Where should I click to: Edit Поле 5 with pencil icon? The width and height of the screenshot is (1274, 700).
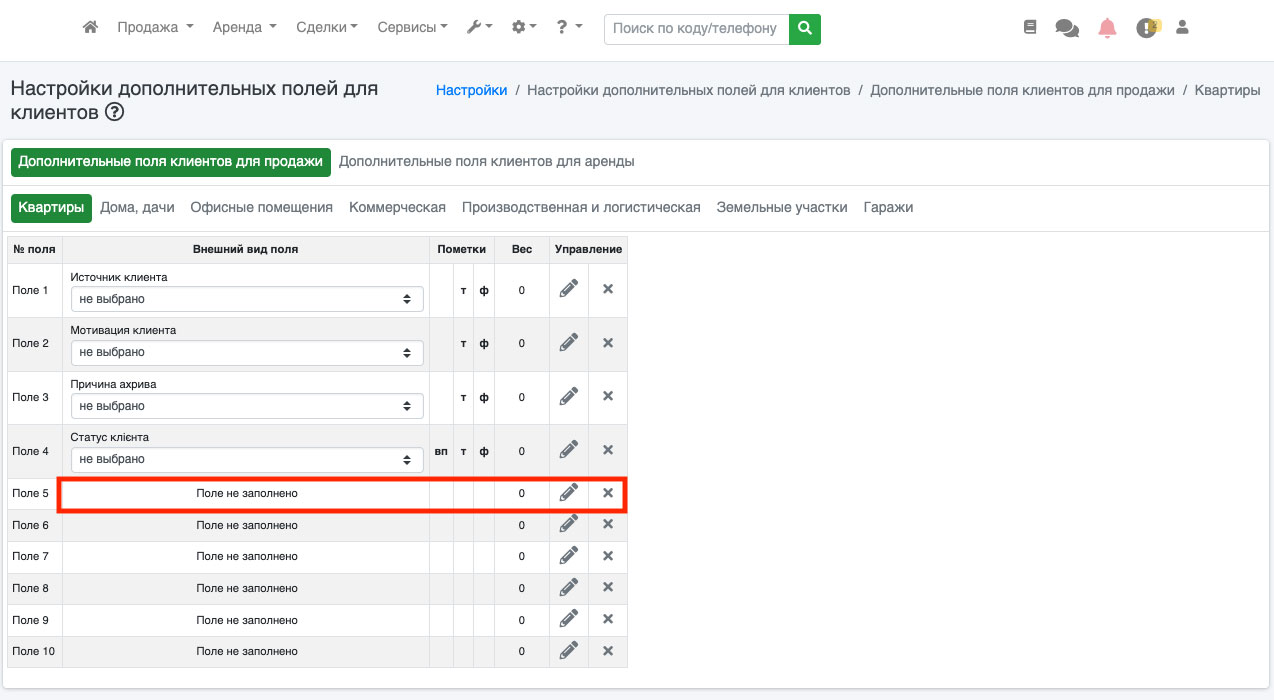coord(569,492)
